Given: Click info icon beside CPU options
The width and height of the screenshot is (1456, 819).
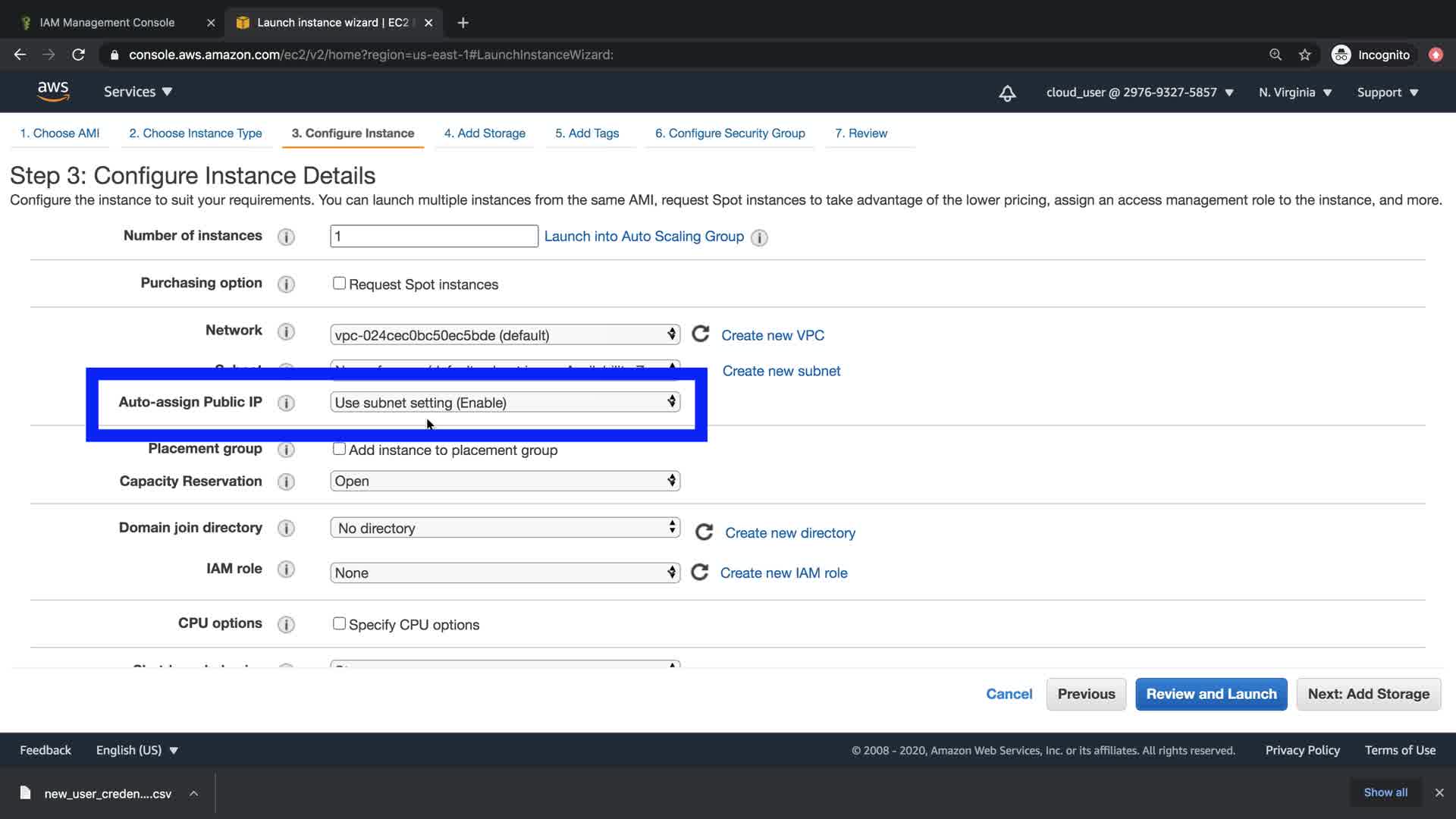Looking at the screenshot, I should pos(286,625).
